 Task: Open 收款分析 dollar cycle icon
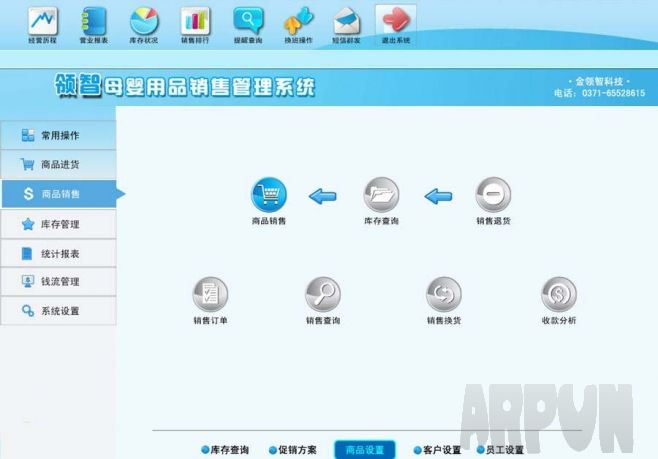(559, 294)
